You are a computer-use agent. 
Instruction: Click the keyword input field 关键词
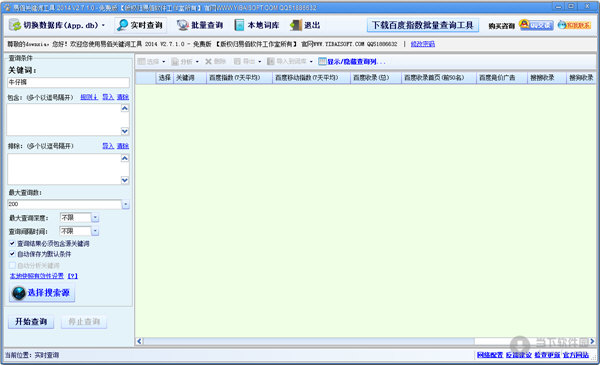click(x=68, y=82)
